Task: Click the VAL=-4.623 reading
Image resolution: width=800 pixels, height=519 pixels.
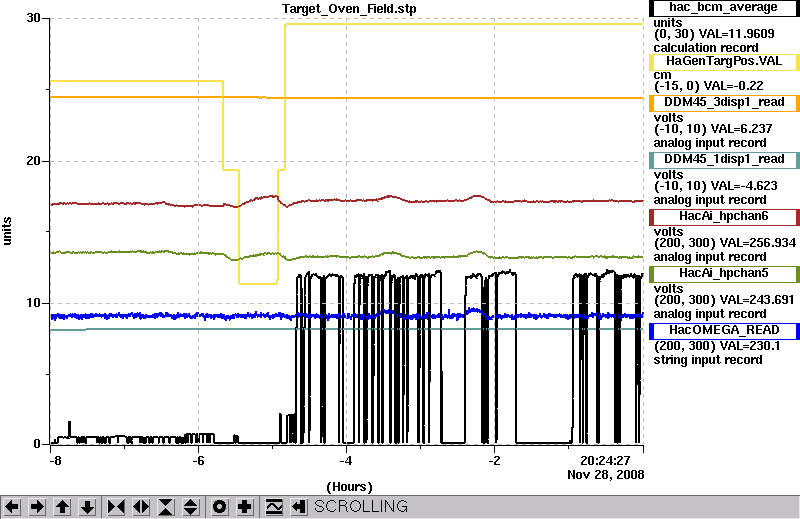Action: (744, 186)
